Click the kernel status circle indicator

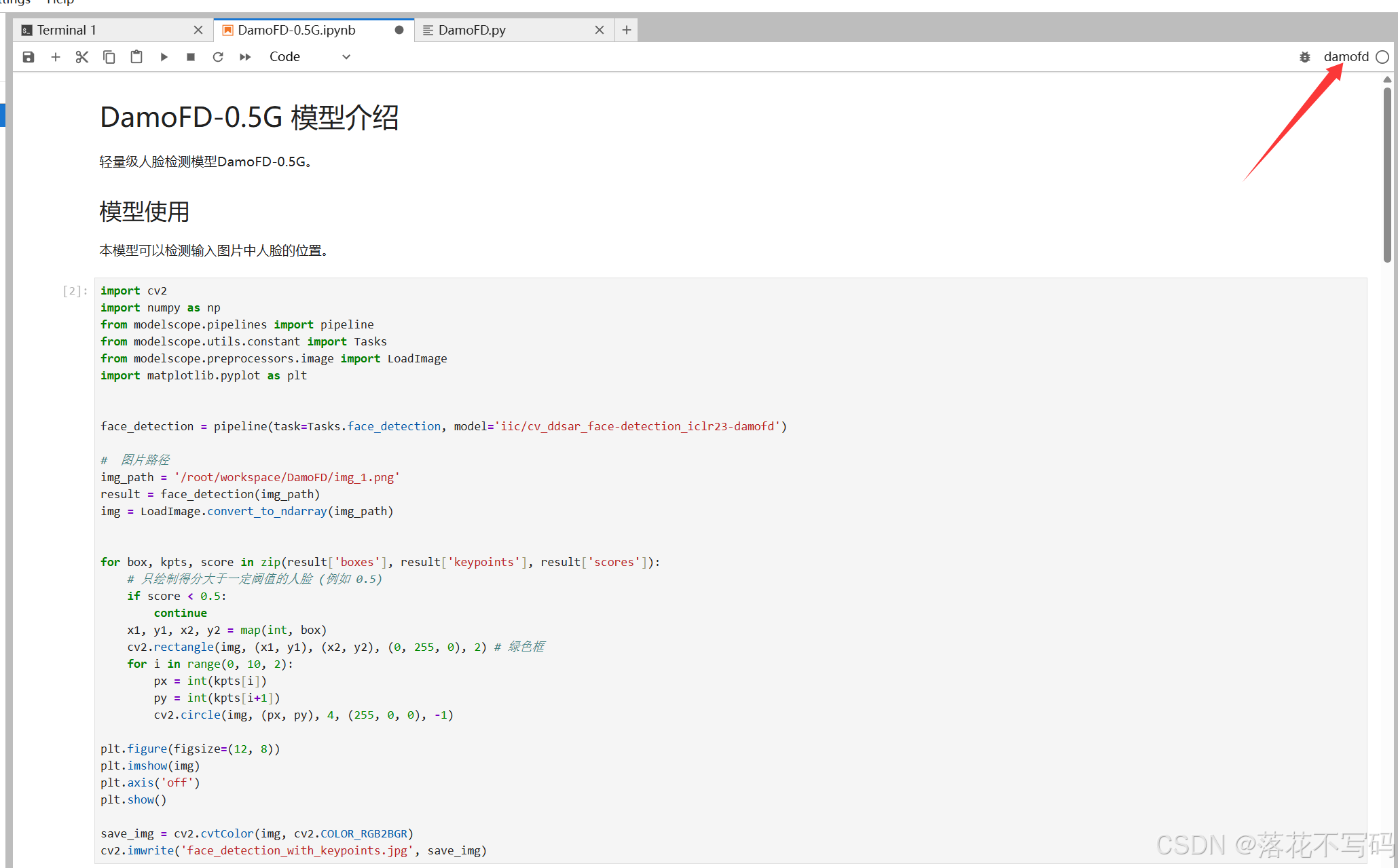(1382, 57)
